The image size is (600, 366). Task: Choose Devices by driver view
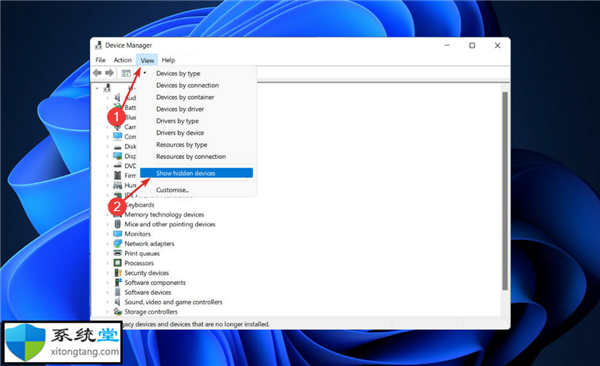click(197, 109)
